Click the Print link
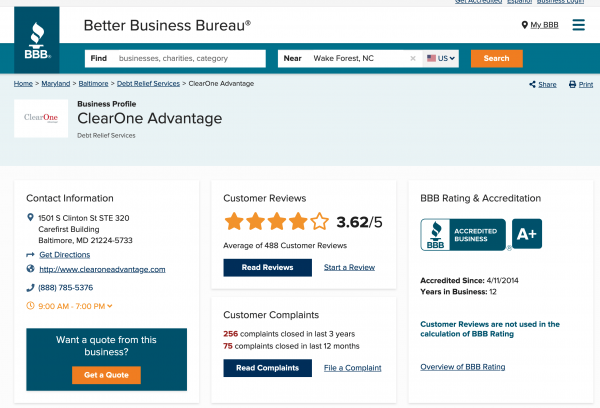The width and height of the screenshot is (600, 408). click(586, 85)
